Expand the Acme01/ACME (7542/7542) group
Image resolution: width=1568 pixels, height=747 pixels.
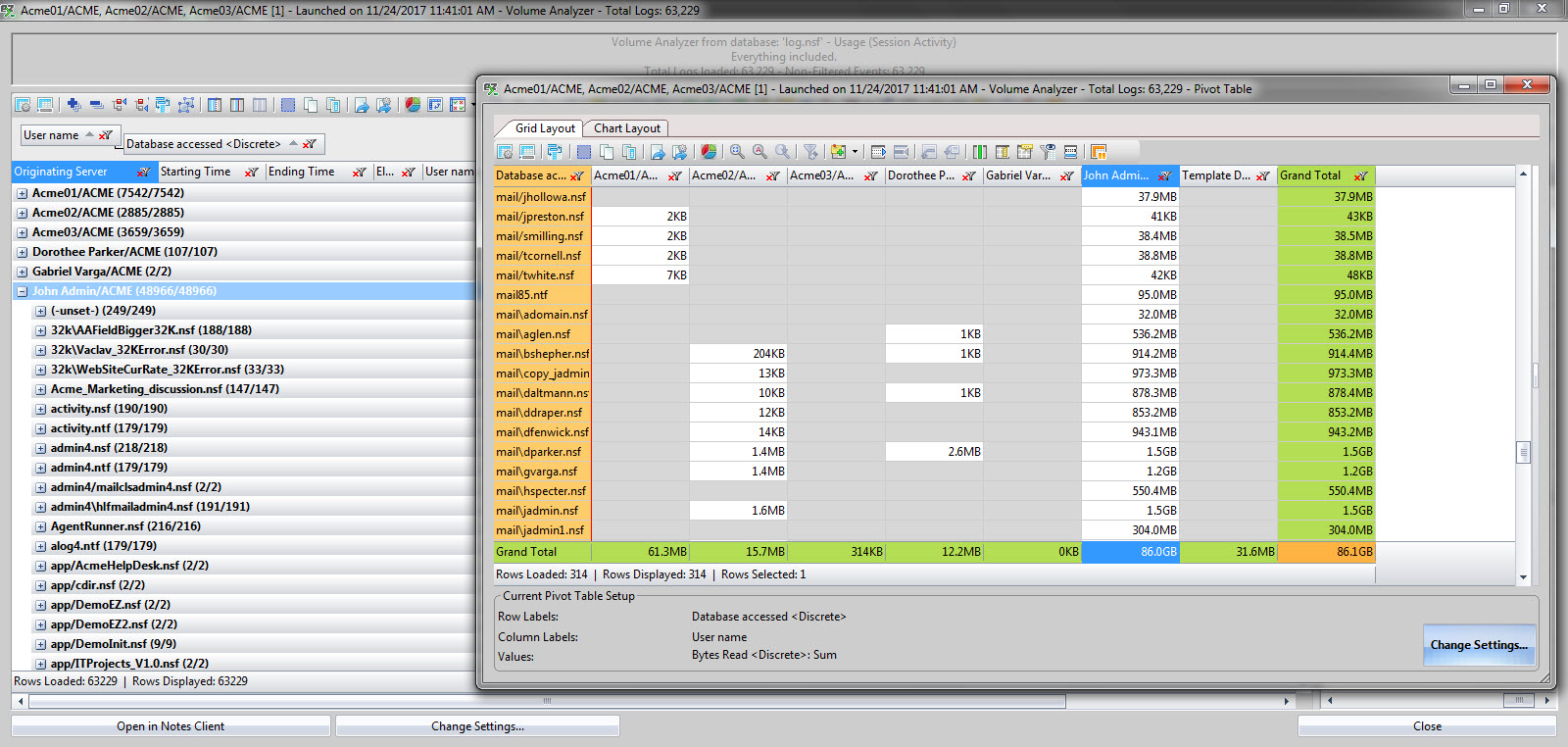(x=22, y=194)
